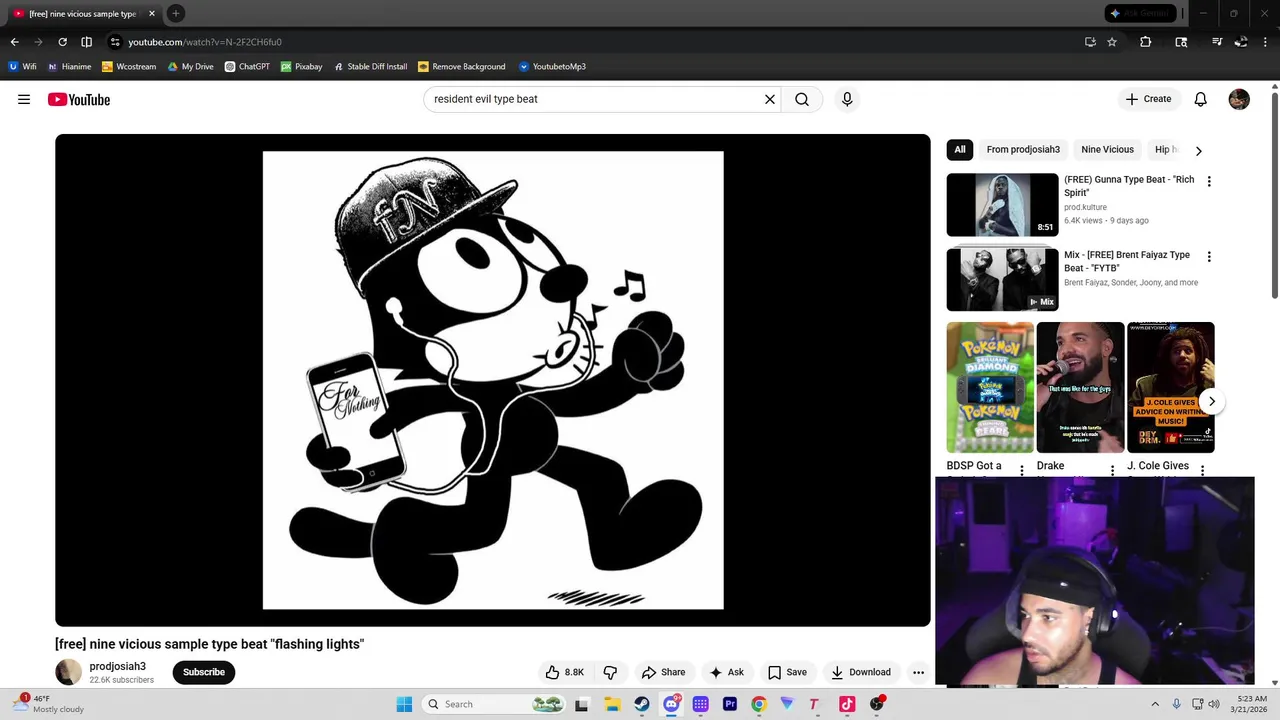Open the Brent Faiyaz mix thumbnail
This screenshot has width=1280, height=720.
(x=1002, y=280)
